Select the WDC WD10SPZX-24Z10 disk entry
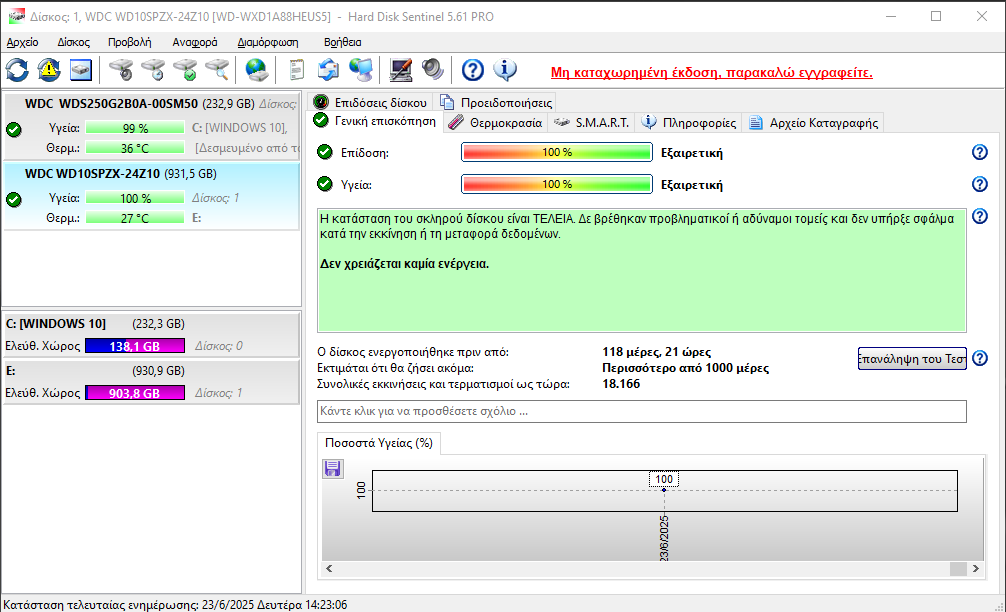Screen dimensions: 1006x612 coord(151,196)
